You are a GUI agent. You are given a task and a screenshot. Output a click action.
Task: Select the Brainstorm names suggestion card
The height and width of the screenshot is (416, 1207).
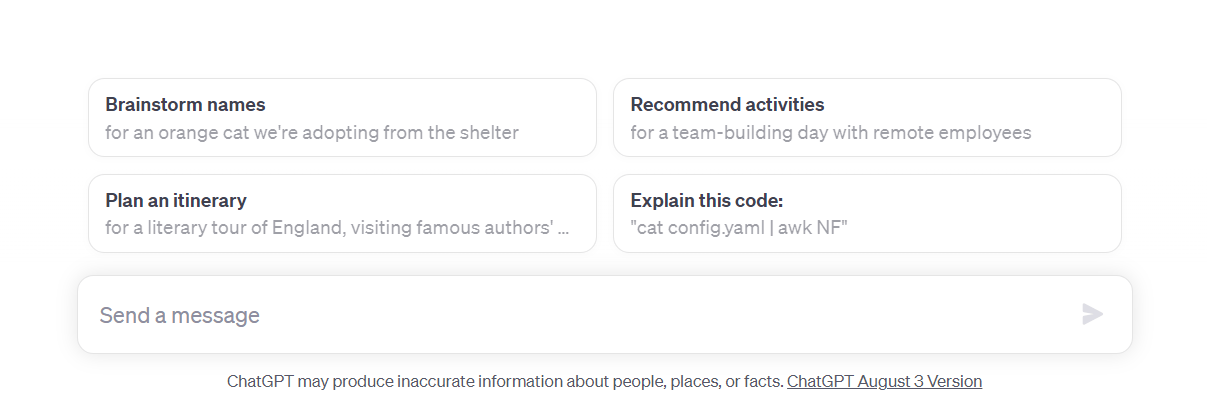click(x=342, y=118)
